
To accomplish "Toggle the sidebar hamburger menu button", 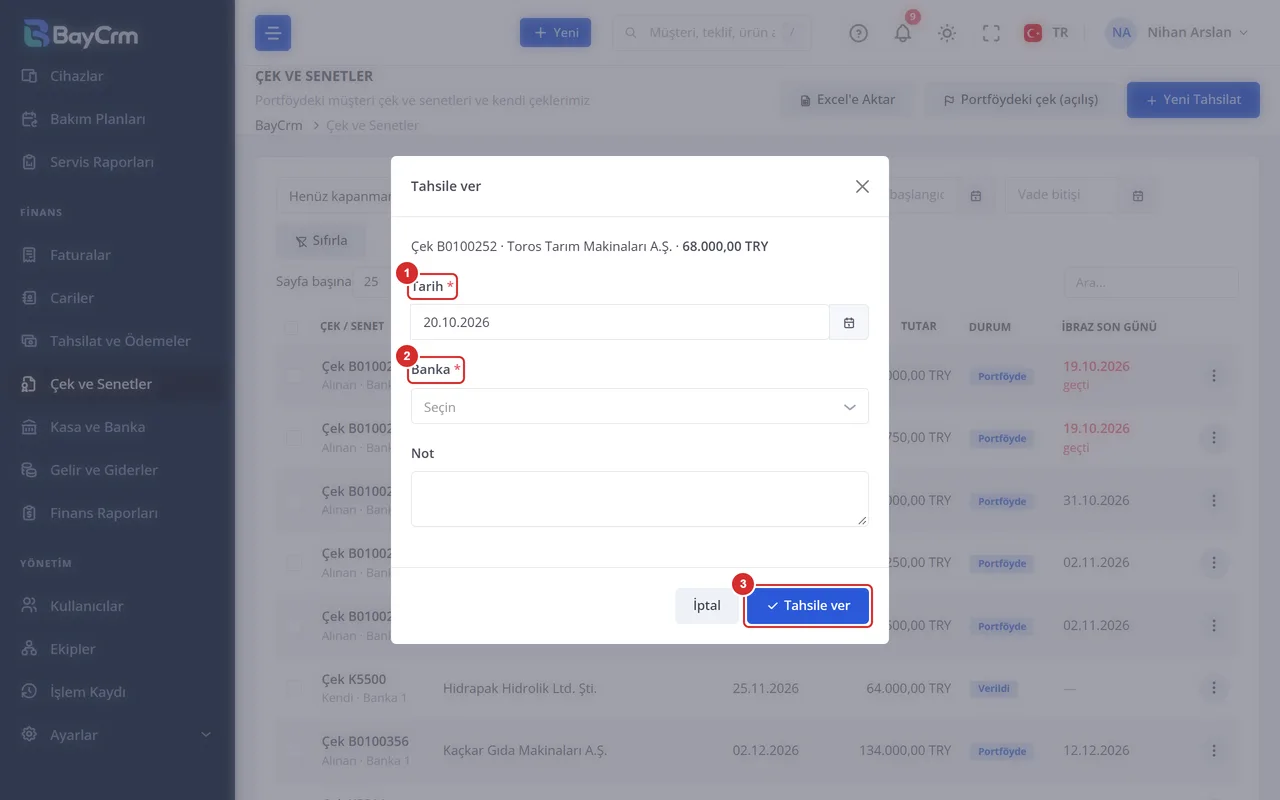I will point(273,33).
